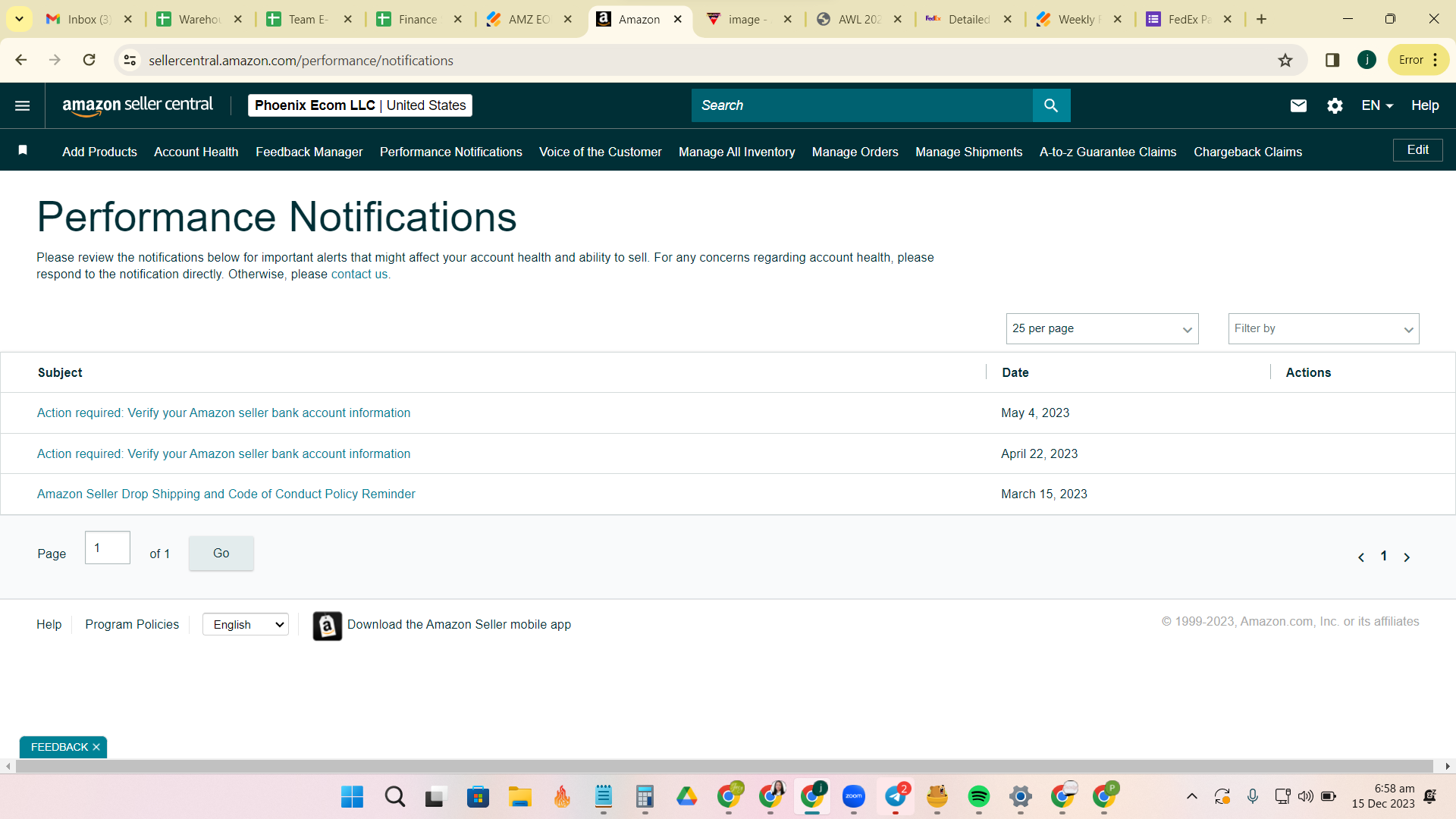Show hidden system tray icons chevron

click(x=1192, y=796)
